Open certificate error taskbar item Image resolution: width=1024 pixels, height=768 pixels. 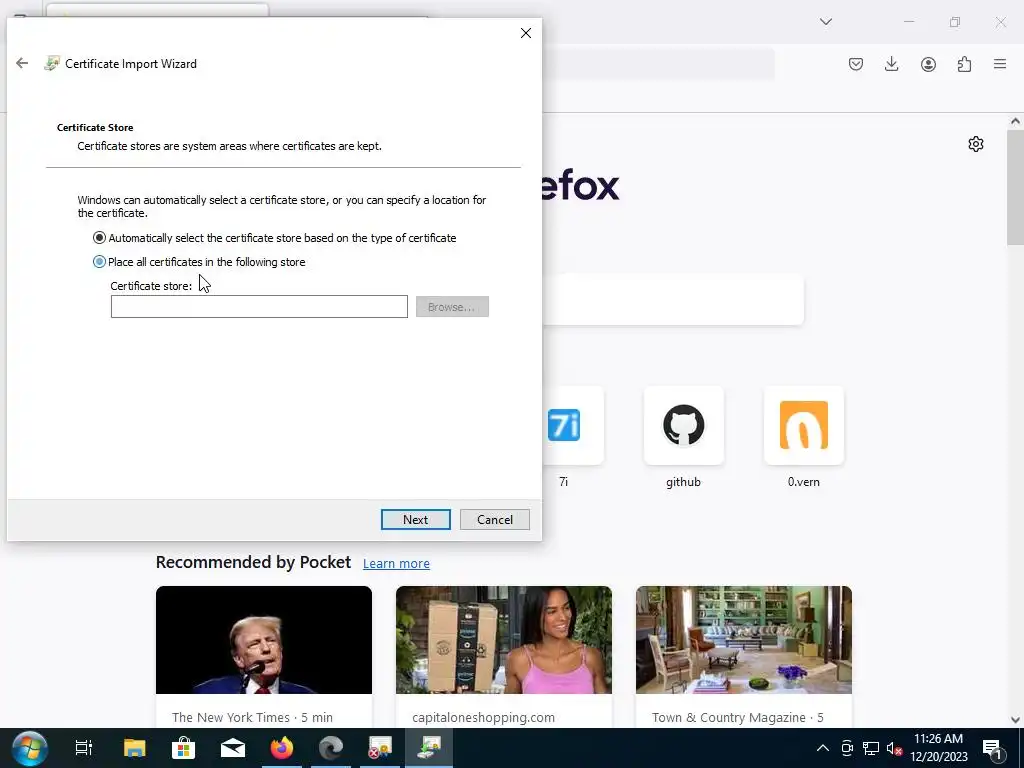tap(379, 748)
